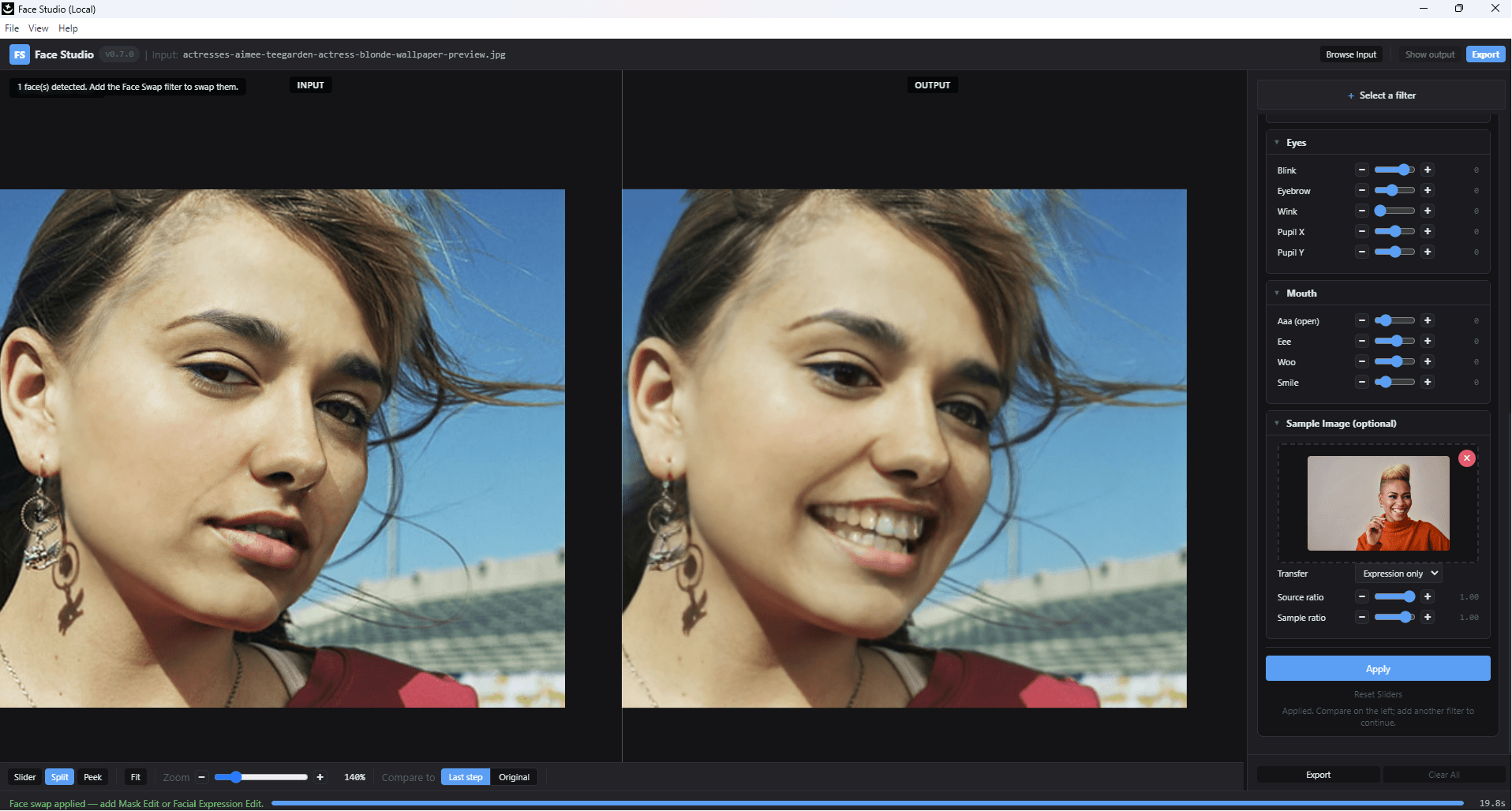This screenshot has width=1512, height=811.
Task: Click minus for Source ratio
Action: click(1361, 596)
